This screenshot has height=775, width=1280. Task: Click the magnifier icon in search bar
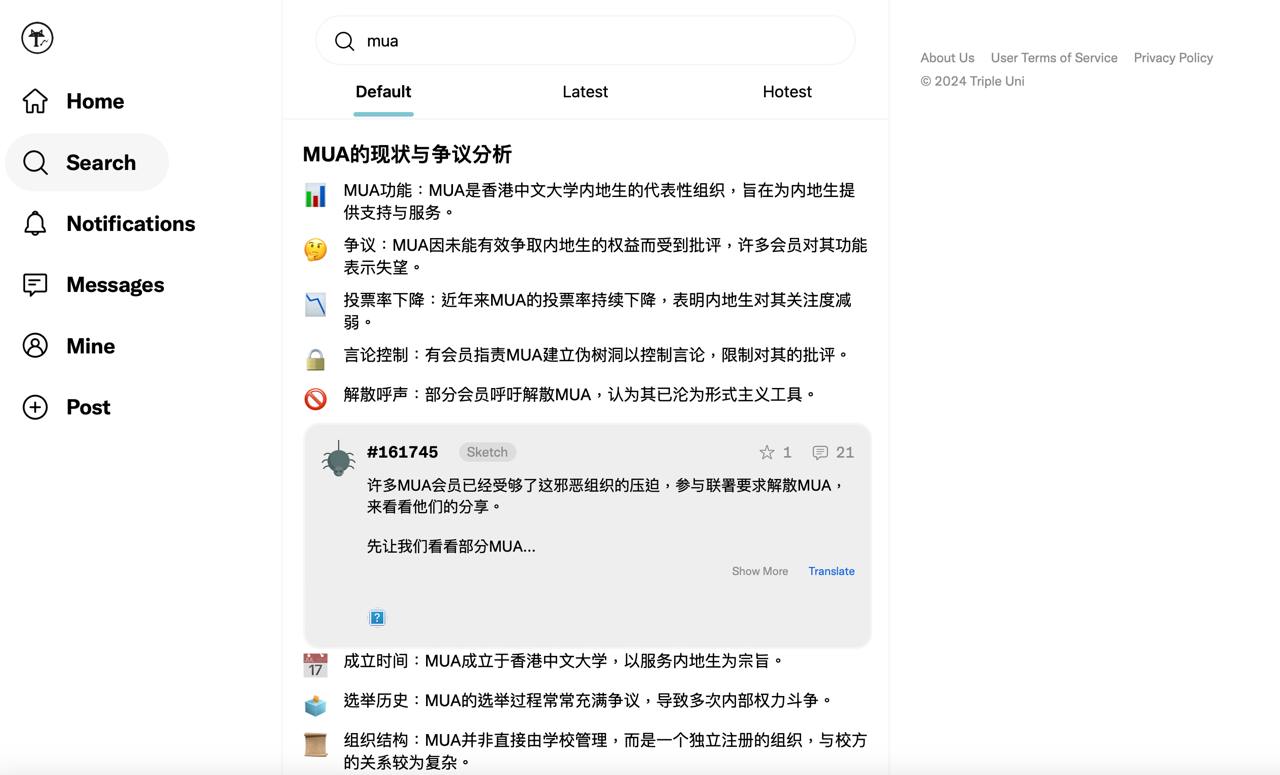345,41
